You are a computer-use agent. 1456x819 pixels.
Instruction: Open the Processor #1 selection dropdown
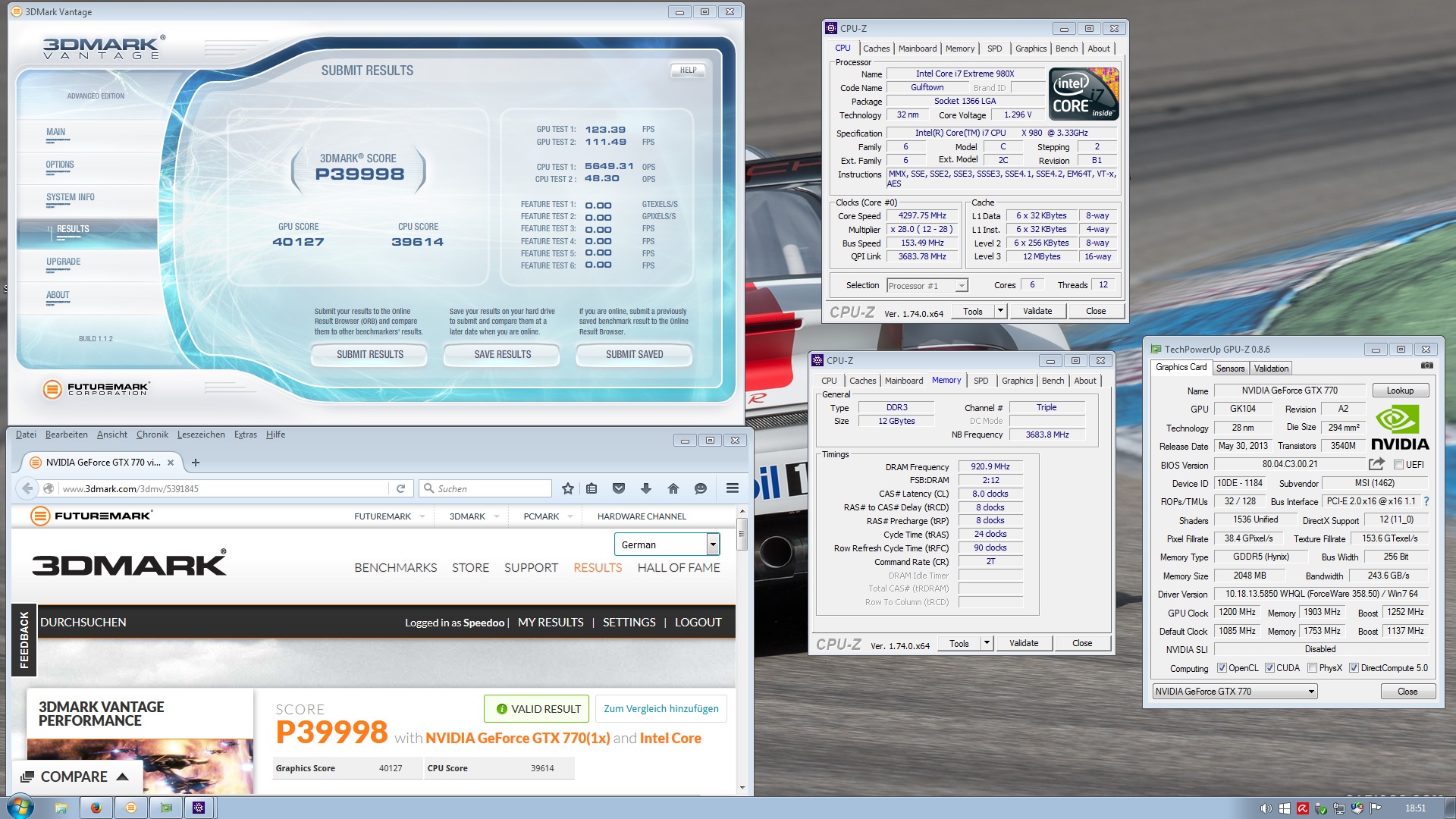tap(927, 286)
